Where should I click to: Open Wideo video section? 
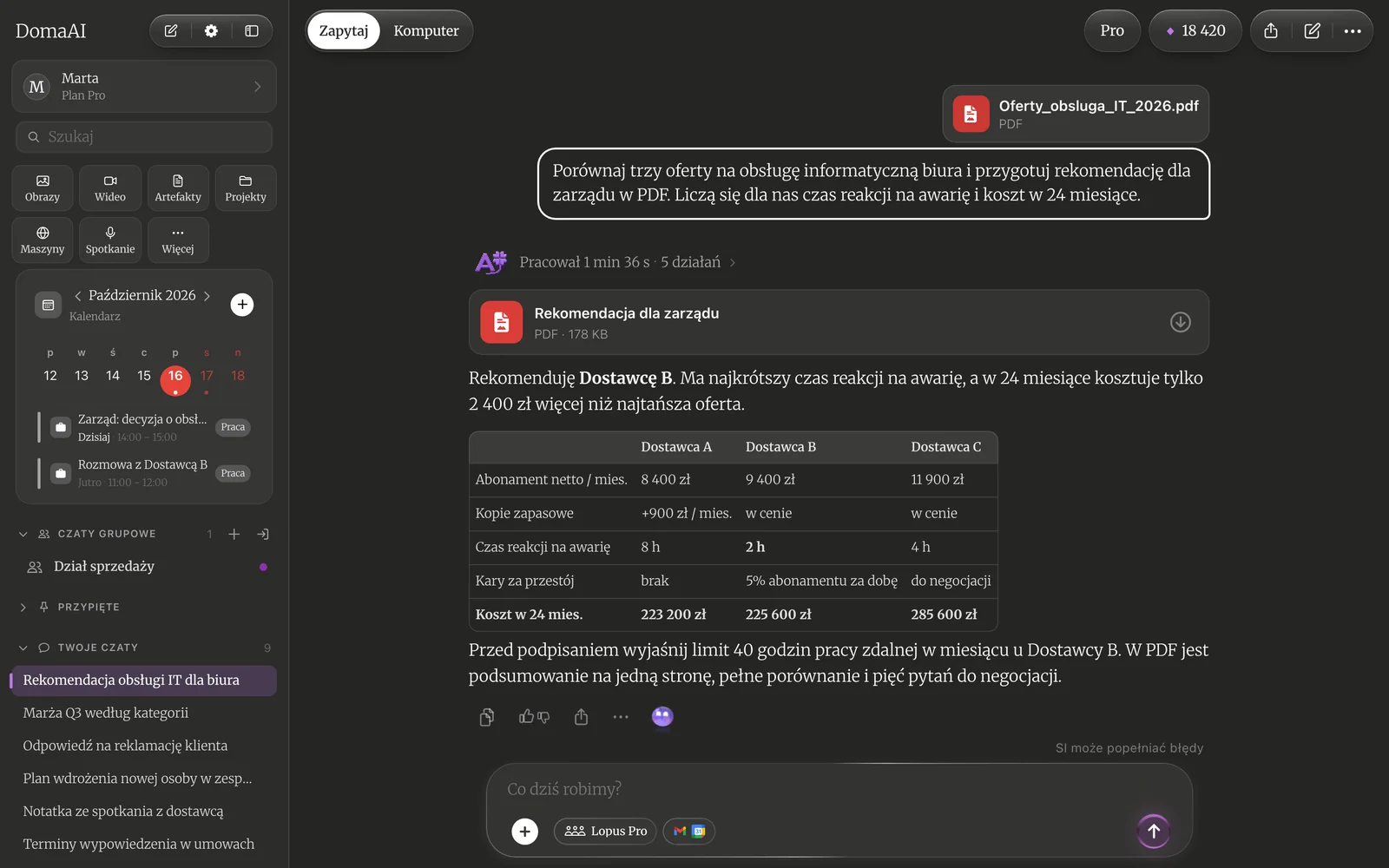coord(110,188)
